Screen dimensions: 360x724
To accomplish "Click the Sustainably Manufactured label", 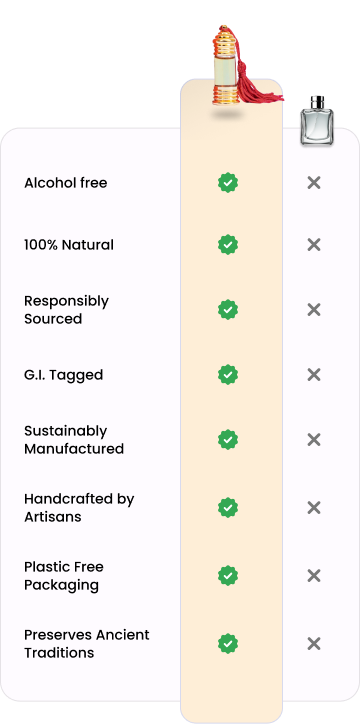I will (74, 440).
